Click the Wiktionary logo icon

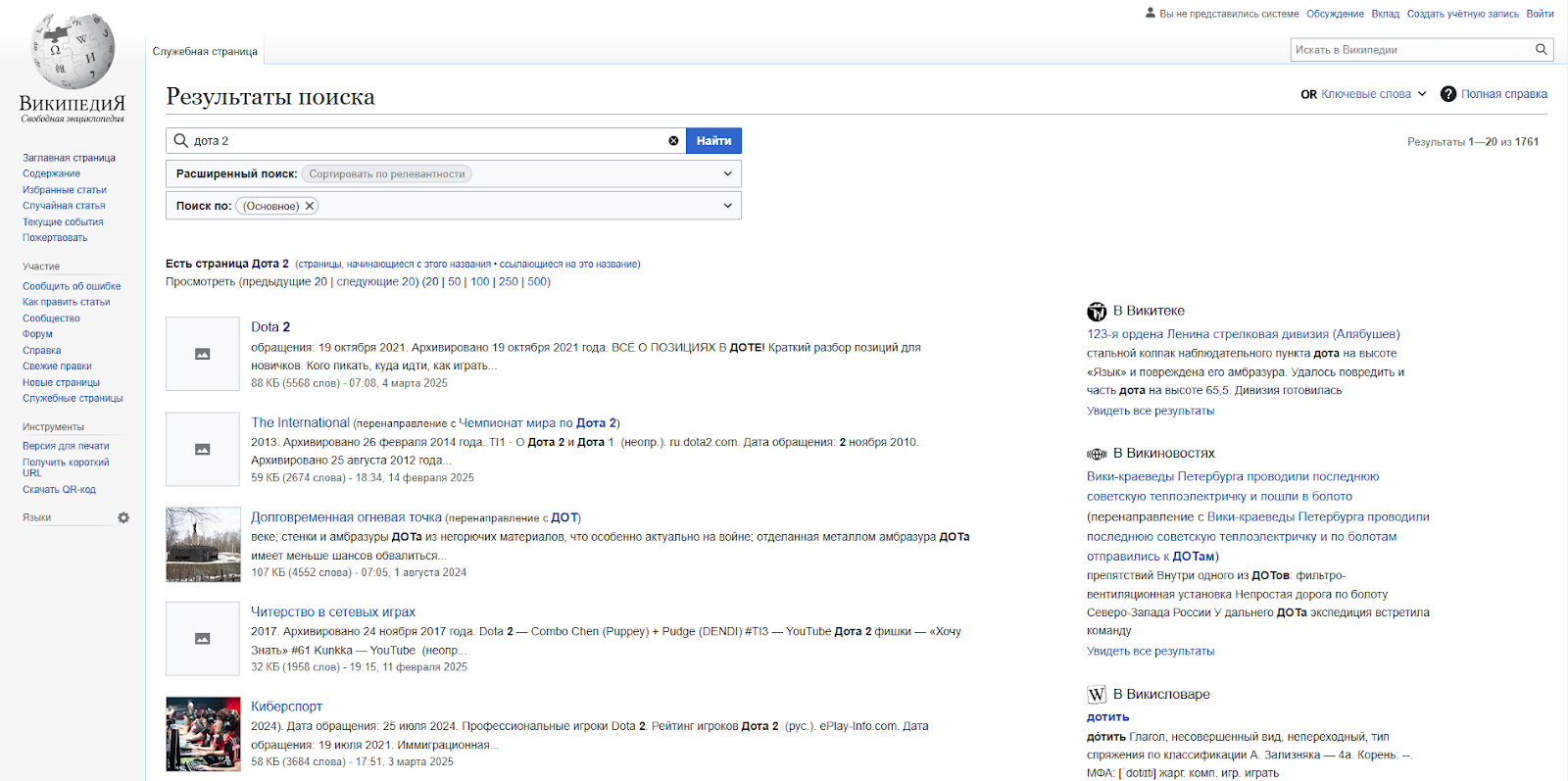(1097, 695)
